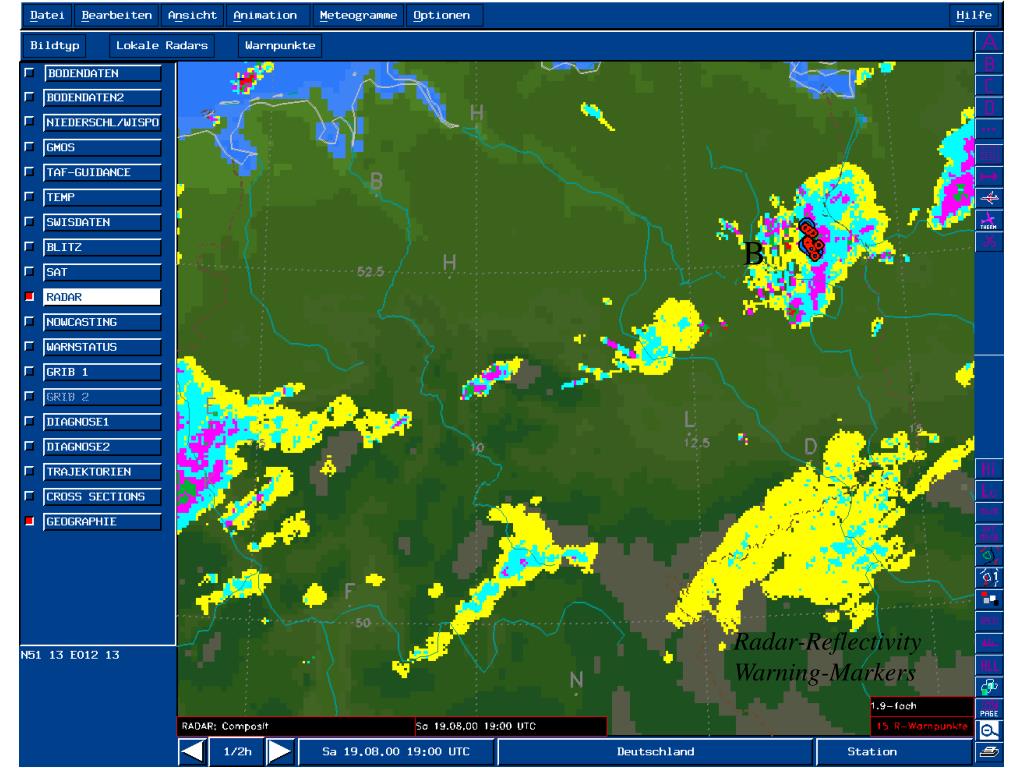Image resolution: width=1024 pixels, height=768 pixels.
Task: Enable the SAT checkbox
Action: point(29,272)
